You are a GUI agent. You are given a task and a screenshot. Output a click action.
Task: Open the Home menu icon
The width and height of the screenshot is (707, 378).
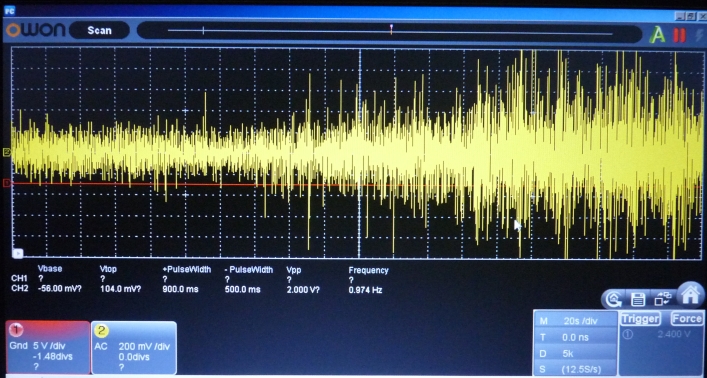(x=691, y=295)
